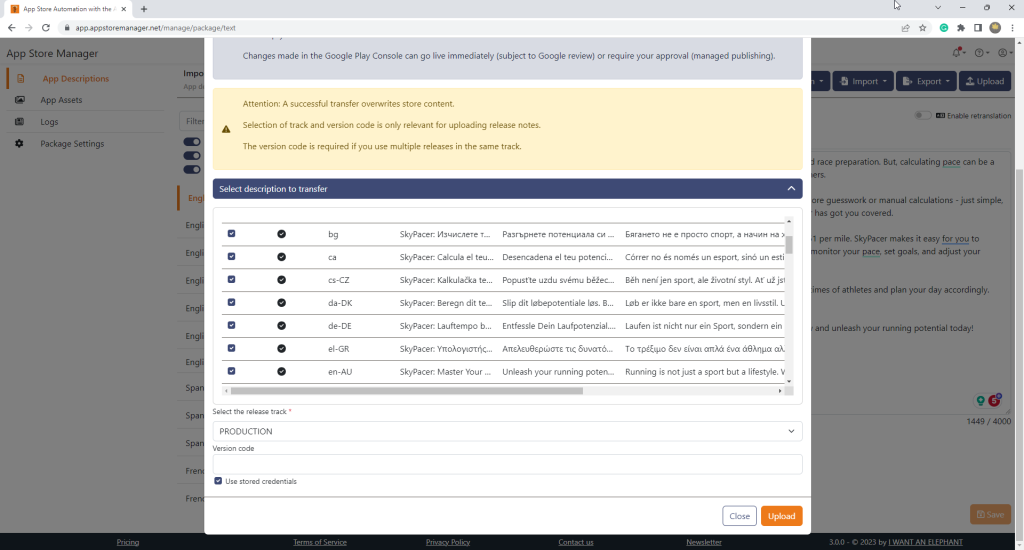Image resolution: width=1024 pixels, height=550 pixels.
Task: Click the de-DE language code cell
Action: (340, 325)
